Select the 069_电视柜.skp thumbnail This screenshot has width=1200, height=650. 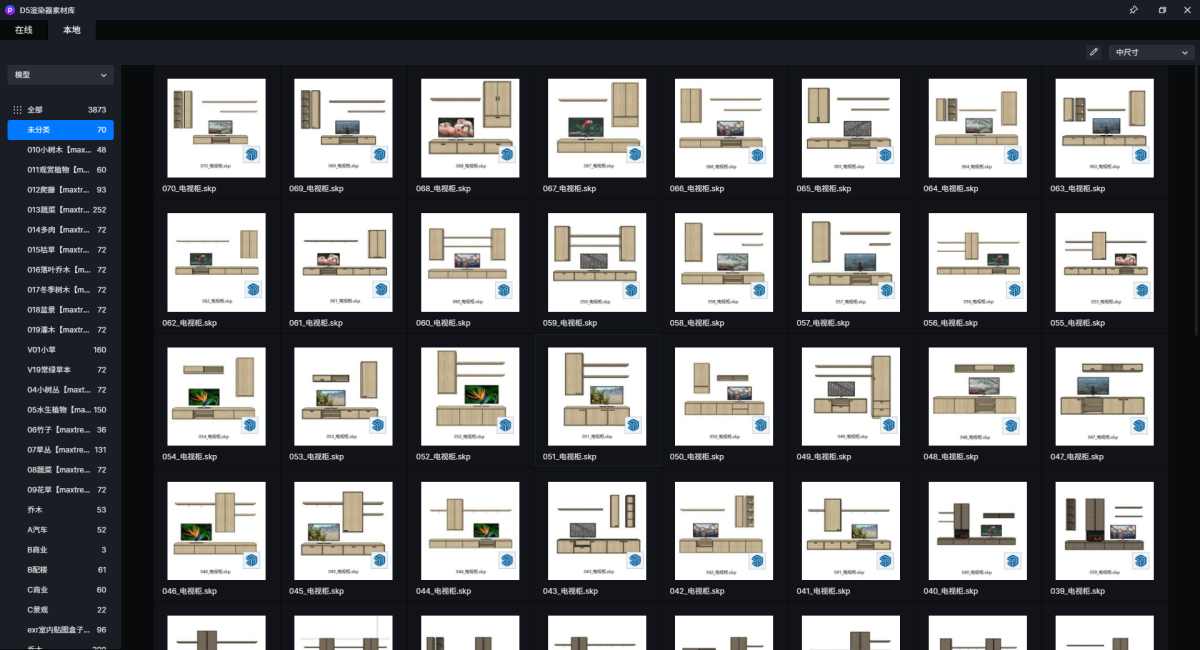(343, 128)
